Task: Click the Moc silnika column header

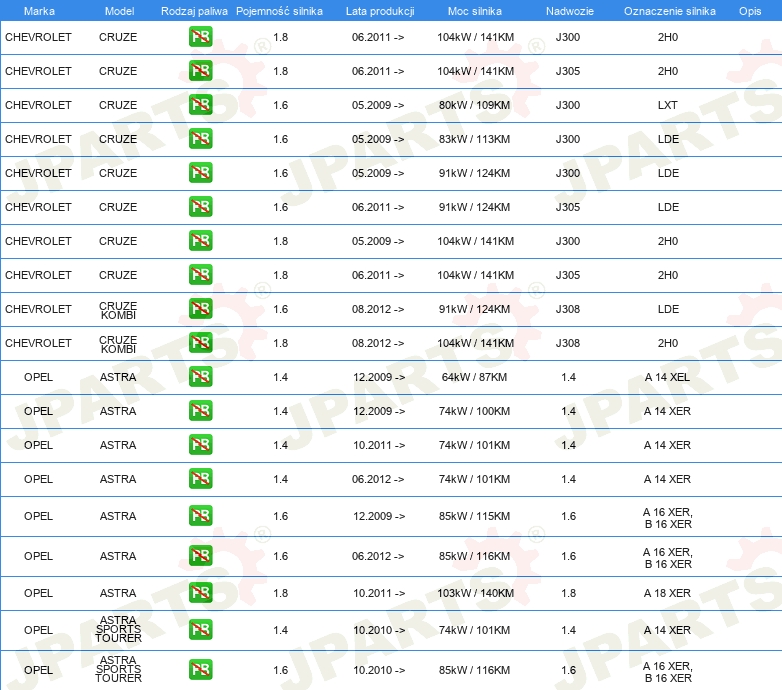Action: (x=475, y=11)
